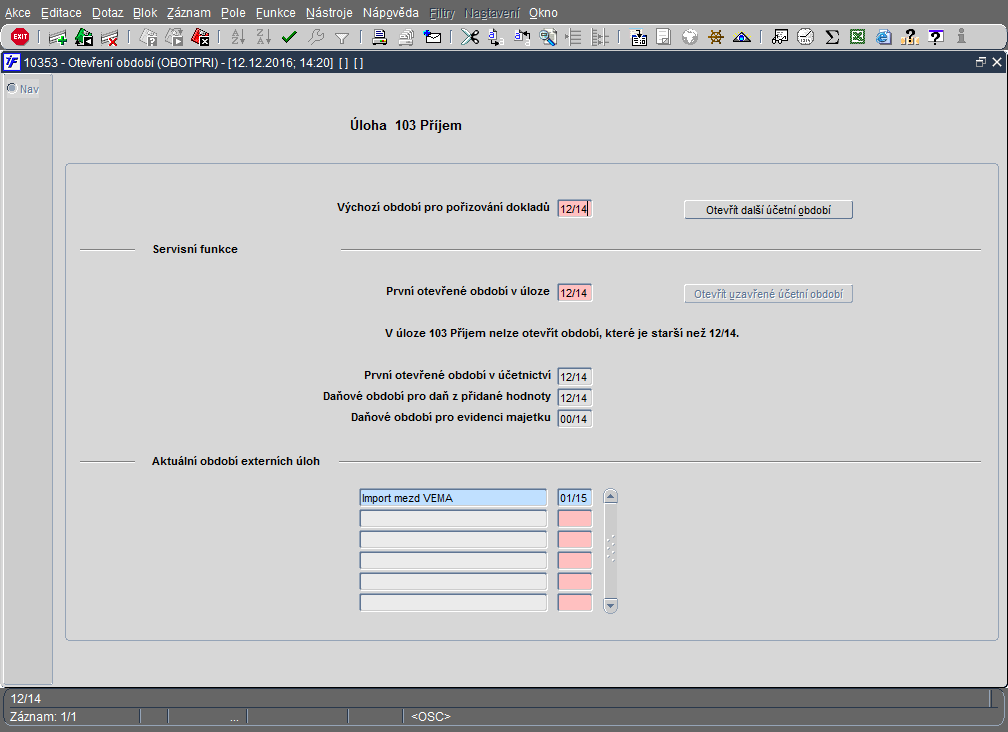Image resolution: width=1008 pixels, height=732 pixels.
Task: Open the Nástroje menu
Action: (x=329, y=13)
